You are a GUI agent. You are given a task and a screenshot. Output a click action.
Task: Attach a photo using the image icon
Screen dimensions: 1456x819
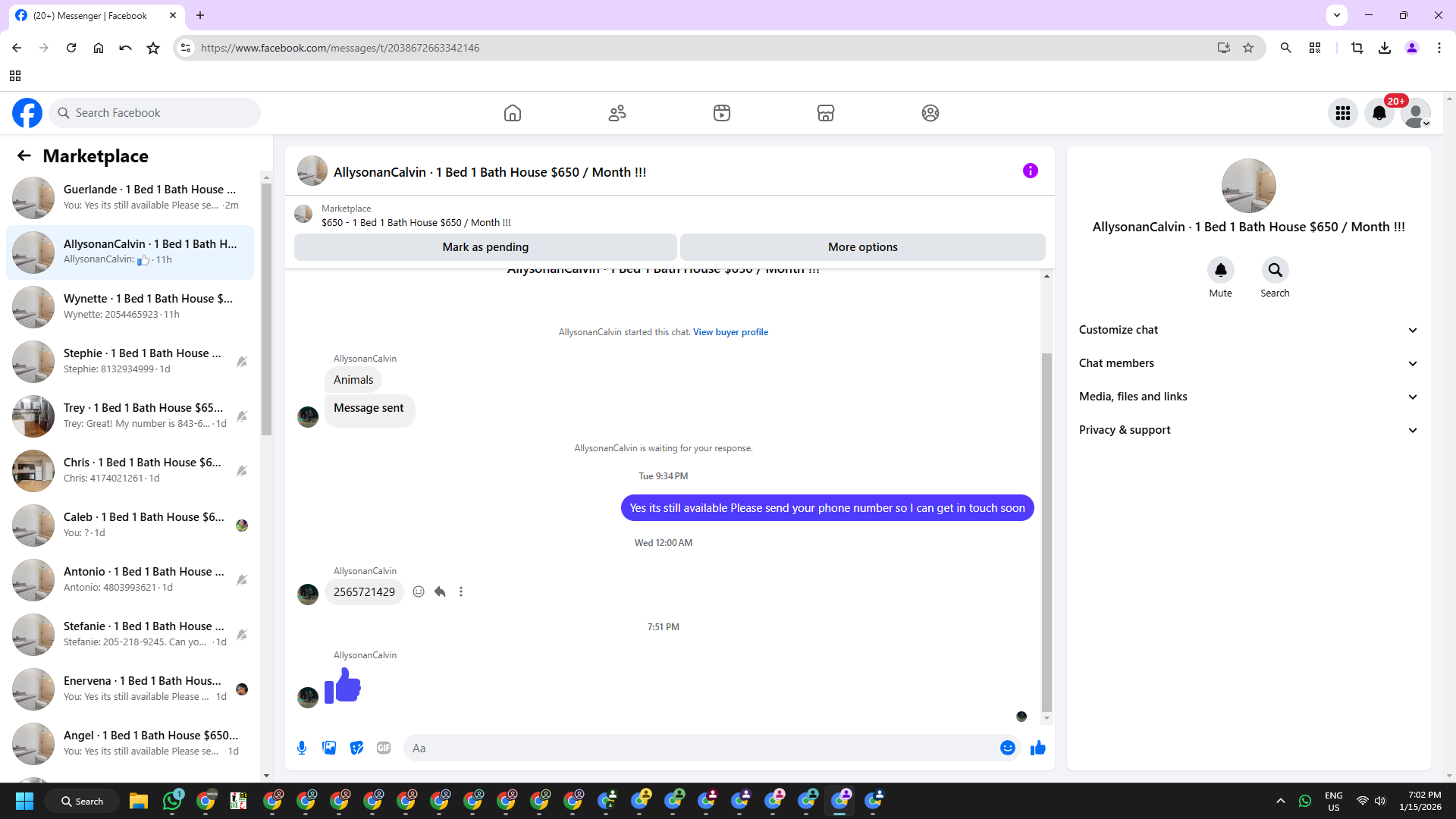coord(329,748)
